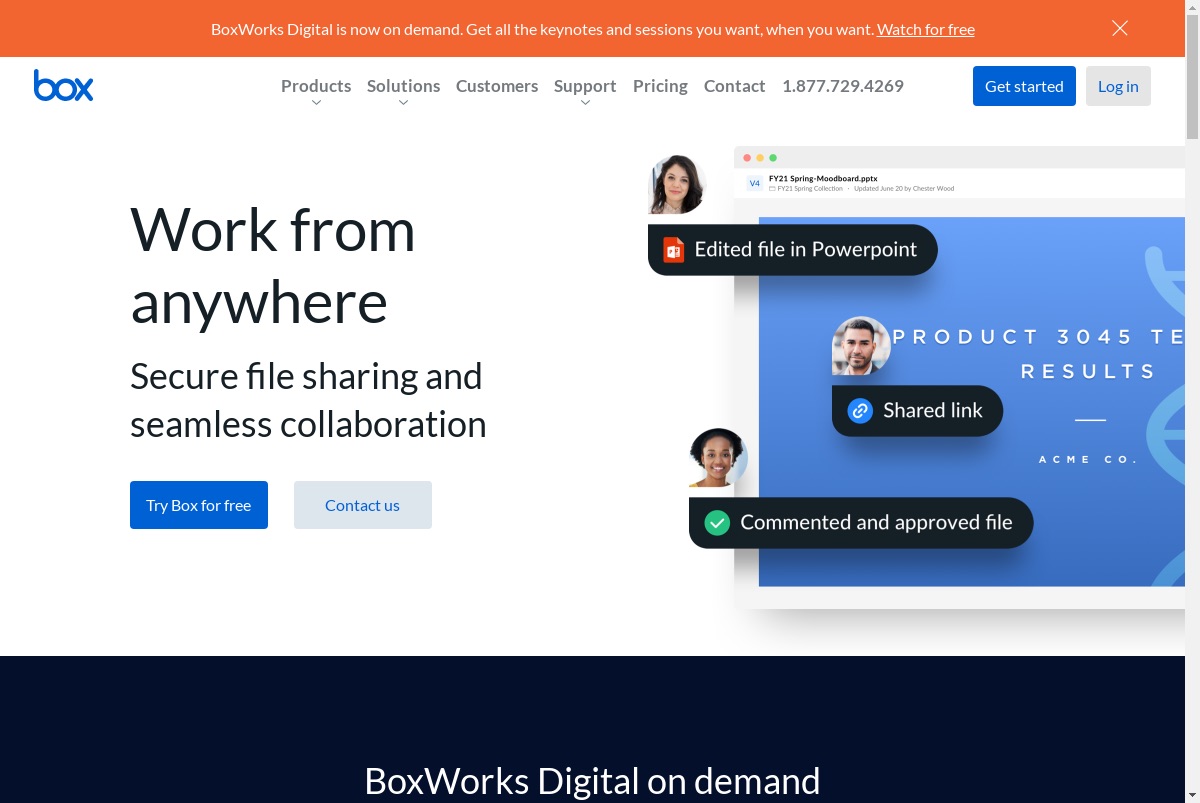Click Try Box for free button
This screenshot has width=1200, height=803.
point(199,505)
